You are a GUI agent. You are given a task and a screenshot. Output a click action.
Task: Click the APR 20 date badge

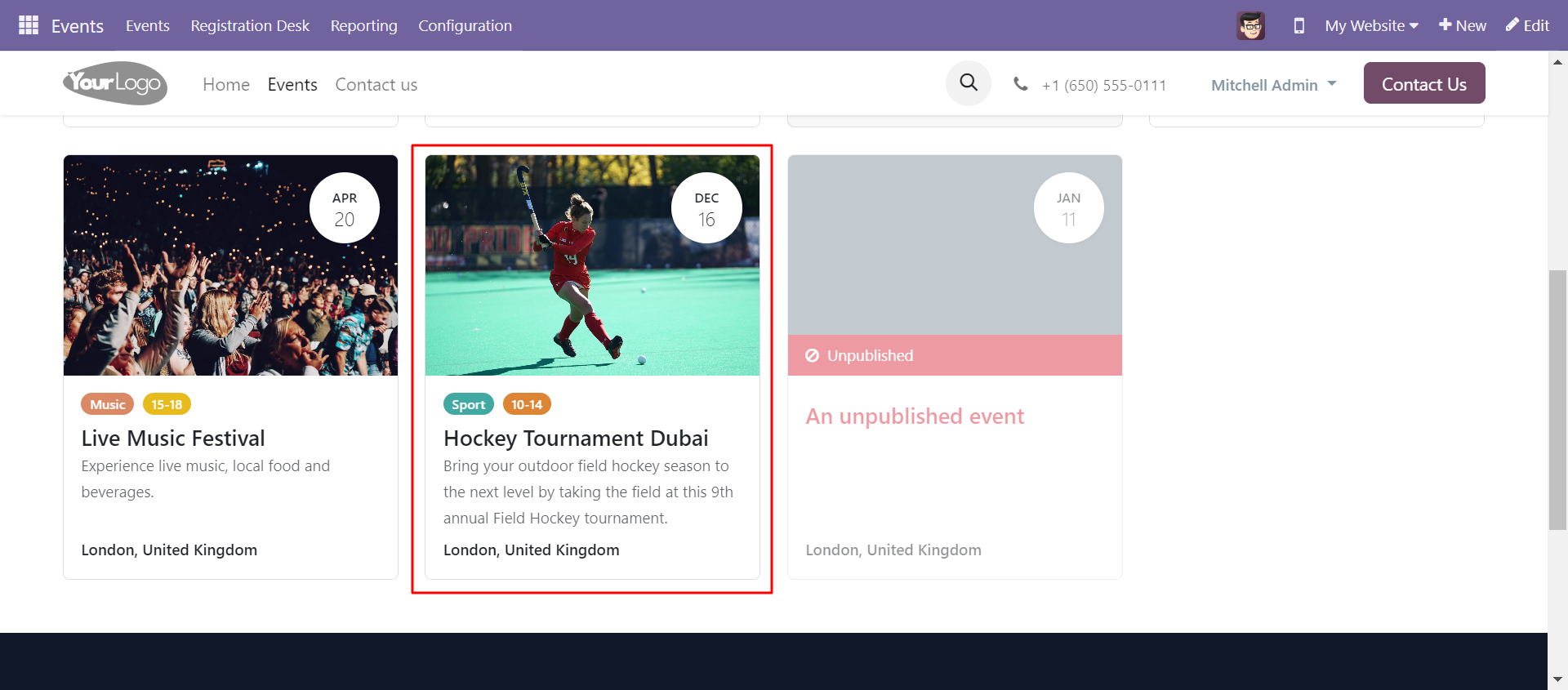click(x=345, y=207)
